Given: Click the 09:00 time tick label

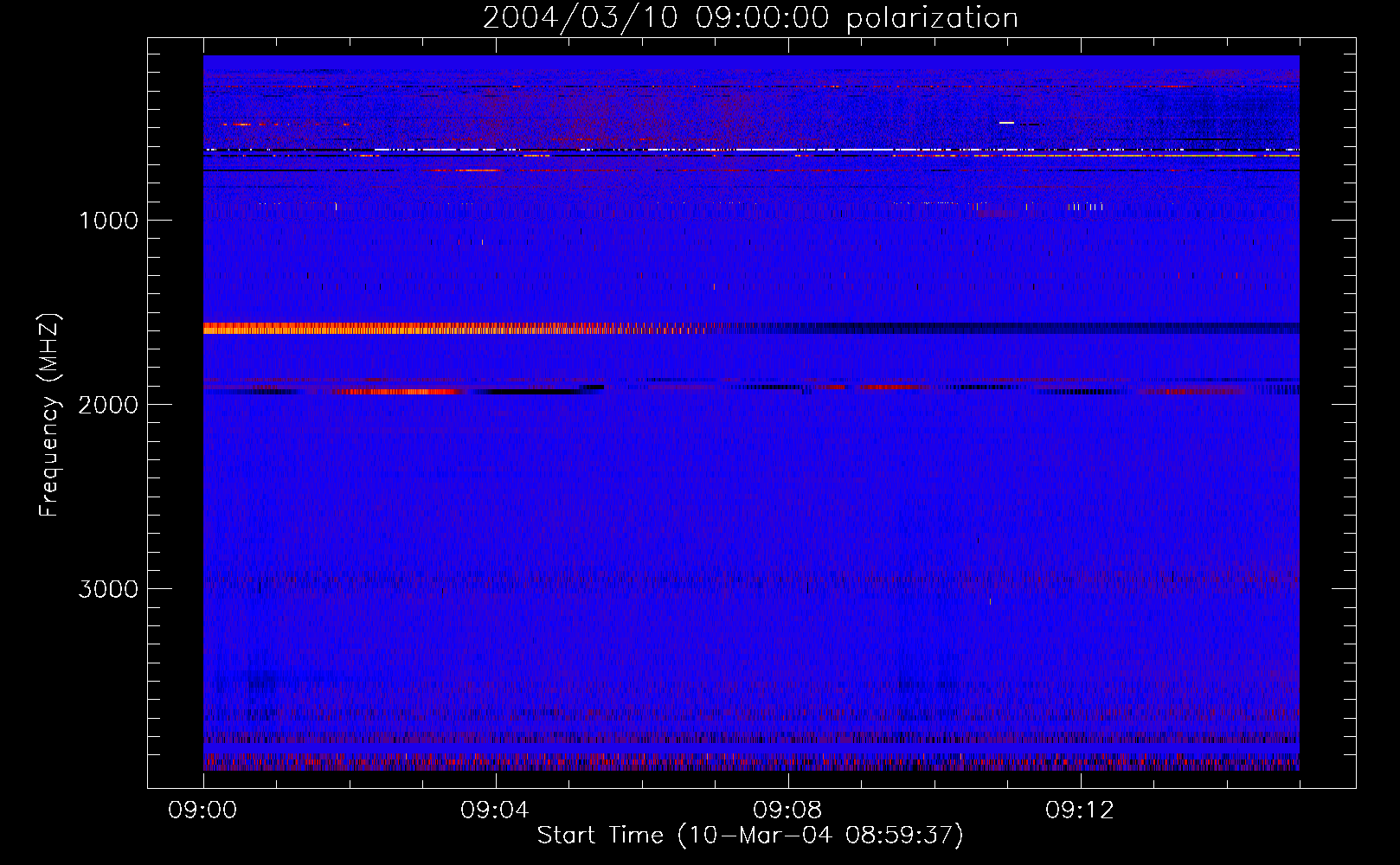Looking at the screenshot, I should pyautogui.click(x=202, y=811).
